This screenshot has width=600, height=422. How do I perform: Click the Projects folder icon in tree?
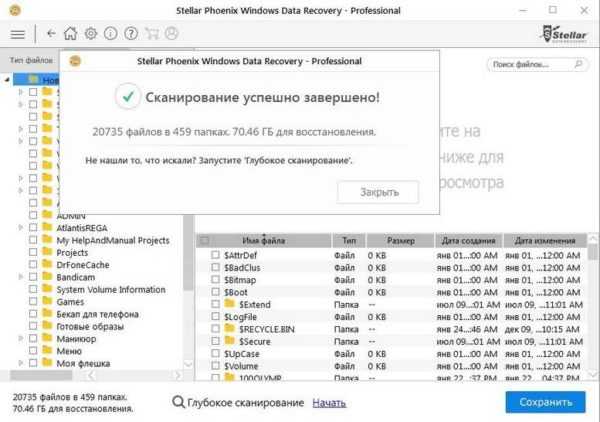tap(47, 252)
